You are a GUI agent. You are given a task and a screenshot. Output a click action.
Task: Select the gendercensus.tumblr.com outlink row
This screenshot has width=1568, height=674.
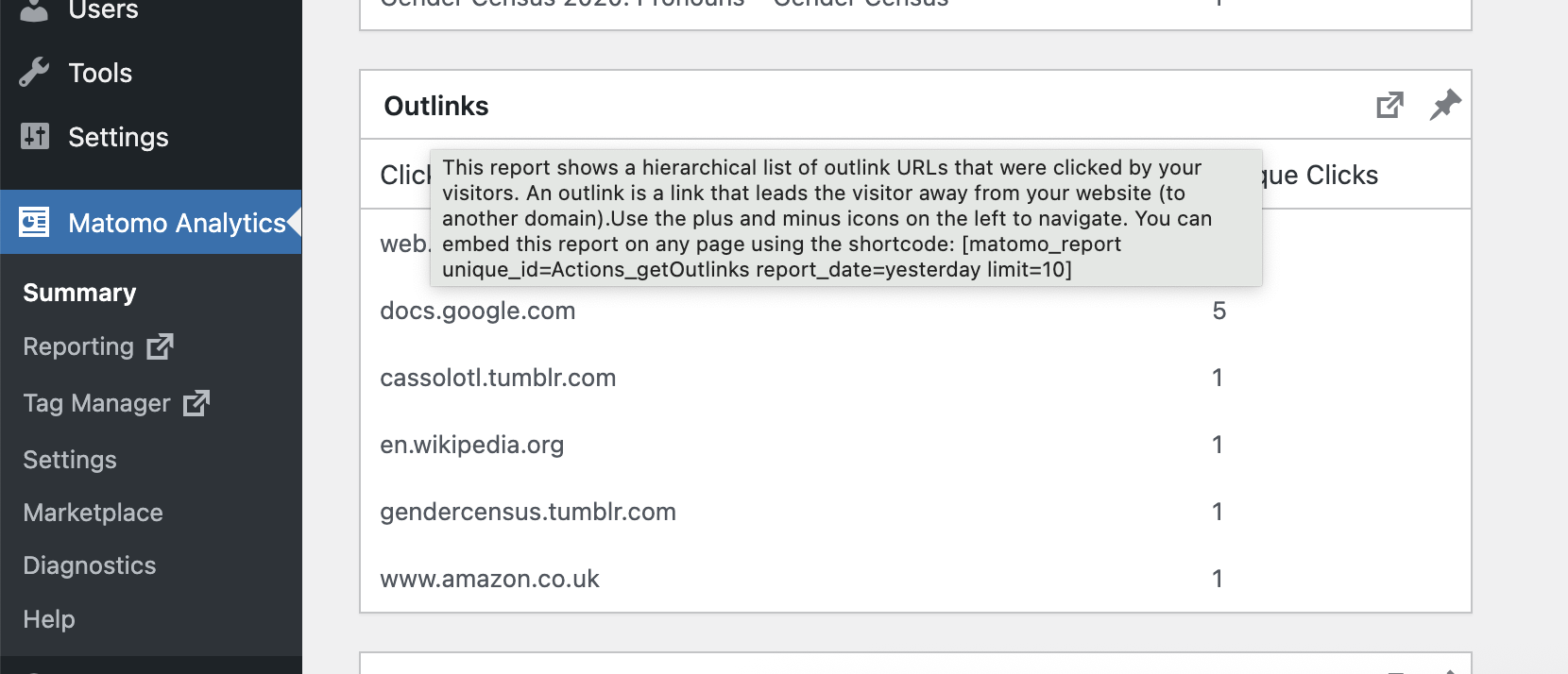click(527, 512)
